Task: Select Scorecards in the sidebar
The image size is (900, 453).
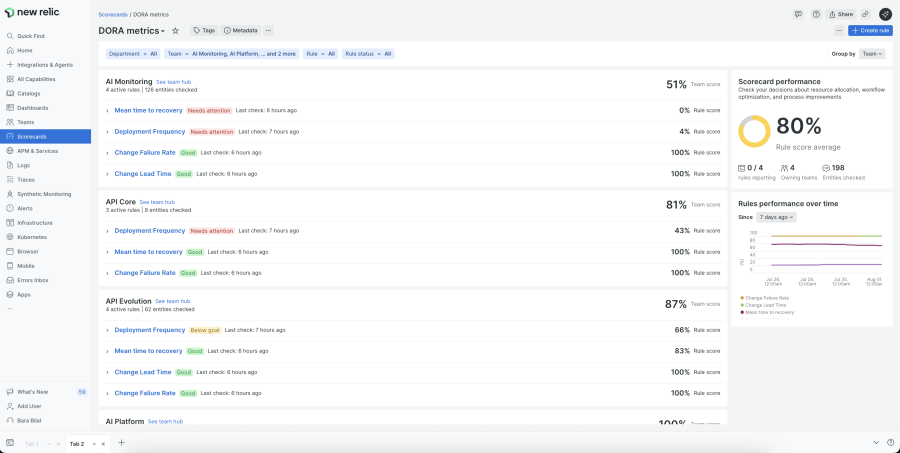Action: pos(45,137)
